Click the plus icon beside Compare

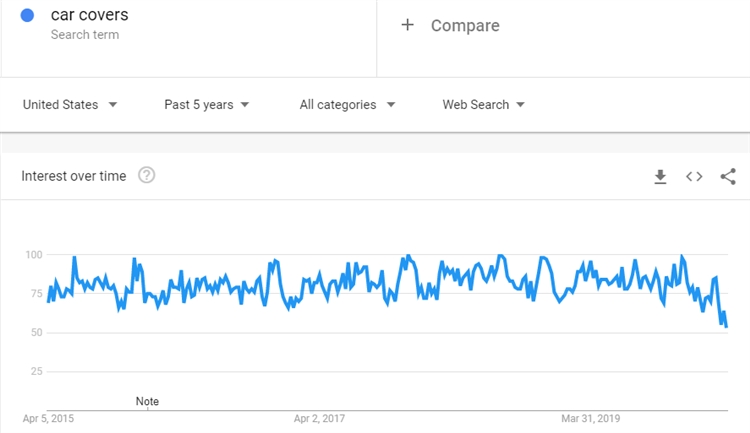pyautogui.click(x=407, y=25)
